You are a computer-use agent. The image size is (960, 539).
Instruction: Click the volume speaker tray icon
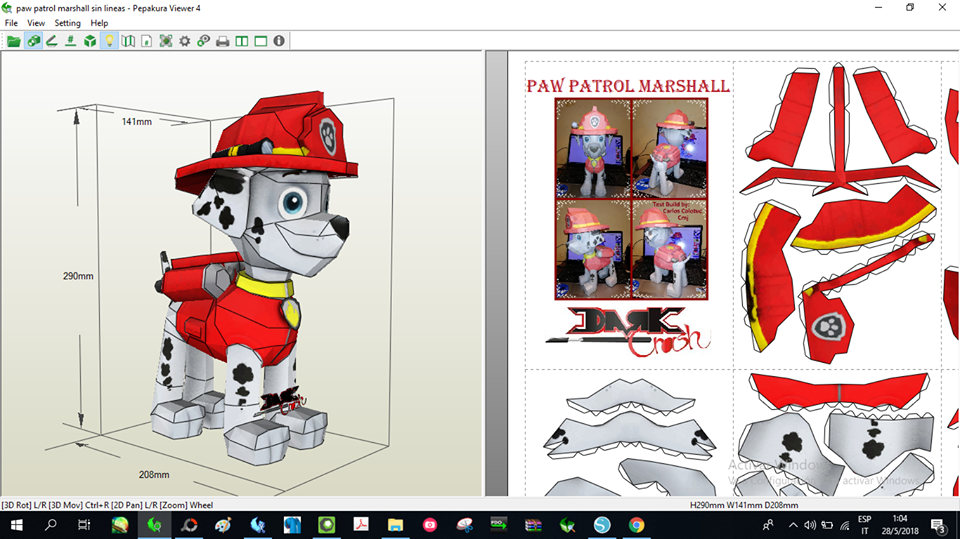coord(810,525)
